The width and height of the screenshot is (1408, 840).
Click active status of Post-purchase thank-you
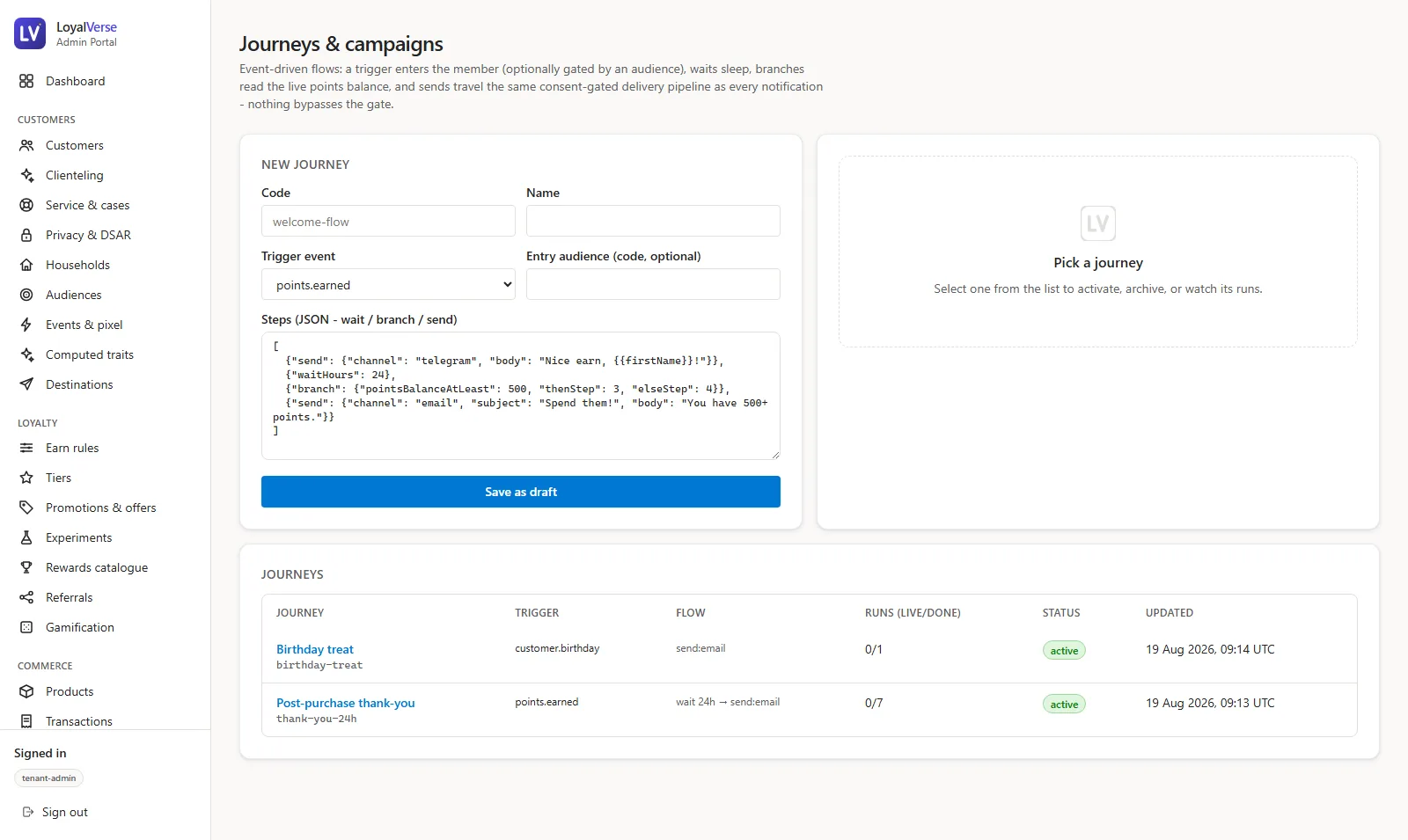[x=1064, y=705]
